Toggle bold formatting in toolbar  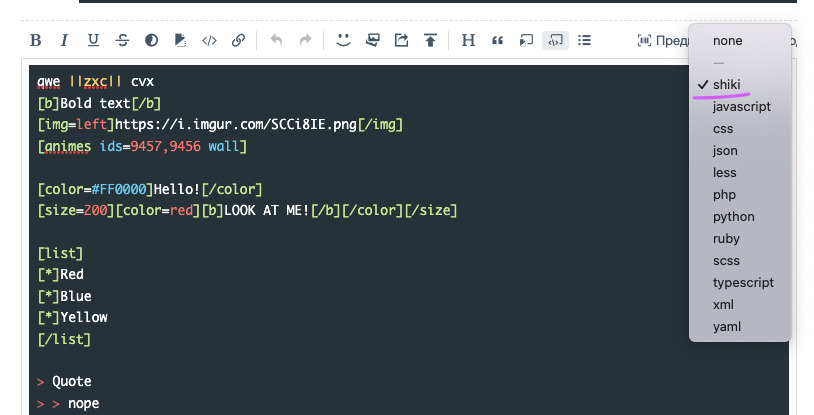(36, 41)
